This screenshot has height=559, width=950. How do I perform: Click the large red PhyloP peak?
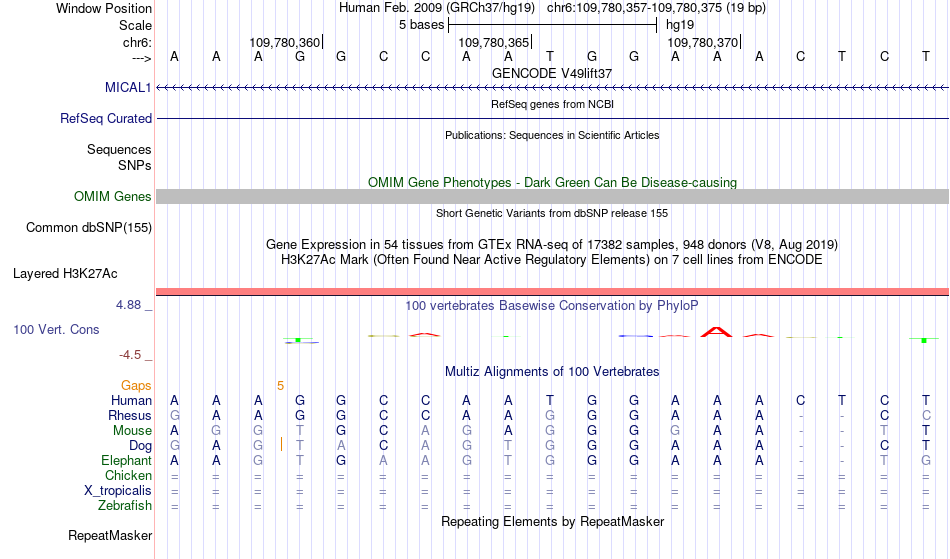tap(716, 332)
